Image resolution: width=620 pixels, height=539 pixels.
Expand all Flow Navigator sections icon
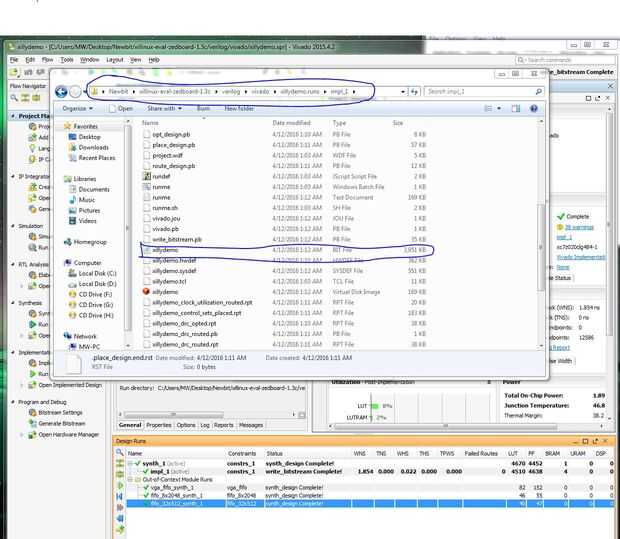point(36,98)
